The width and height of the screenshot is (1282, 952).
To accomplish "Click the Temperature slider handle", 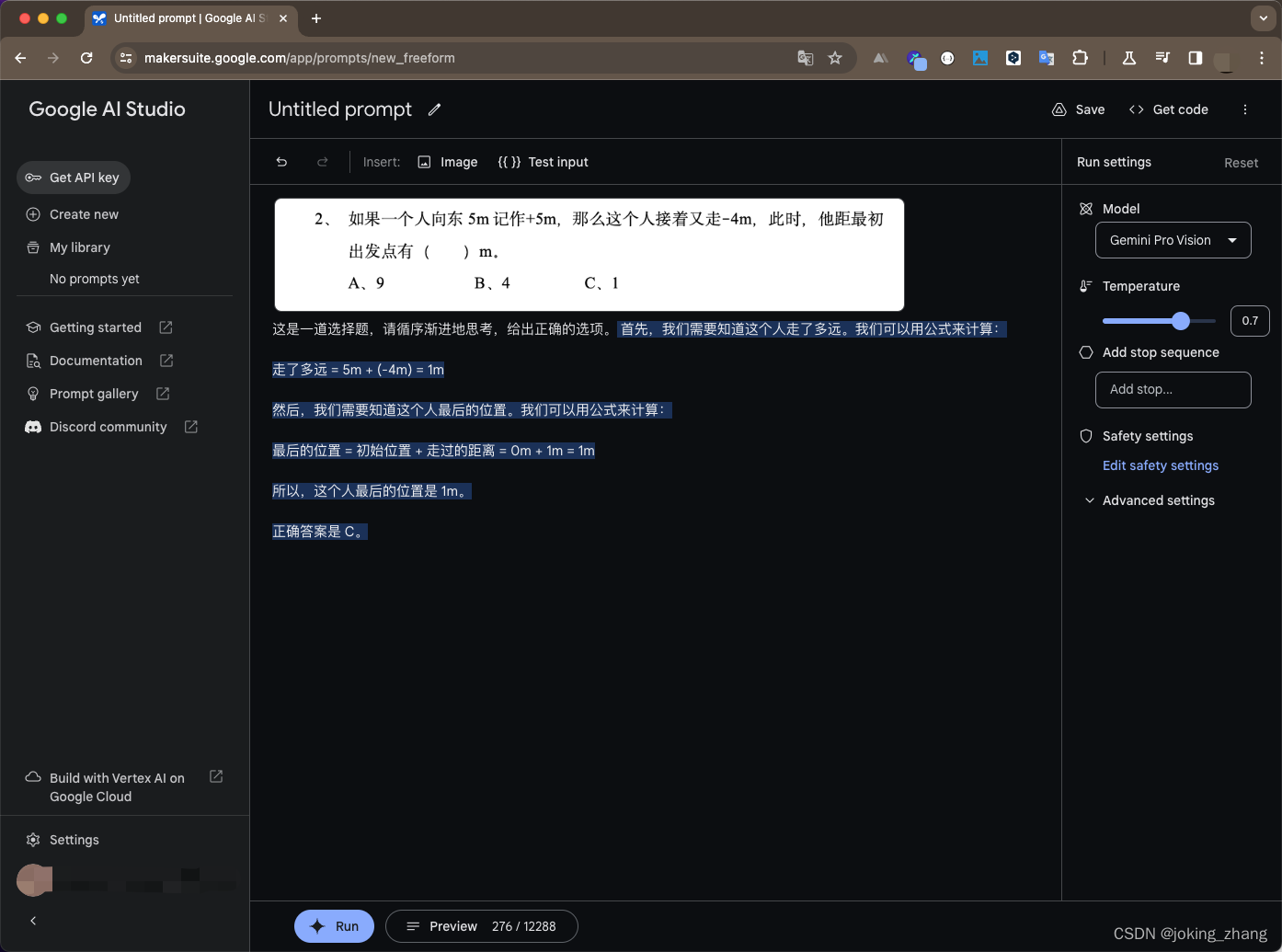I will 1181,321.
